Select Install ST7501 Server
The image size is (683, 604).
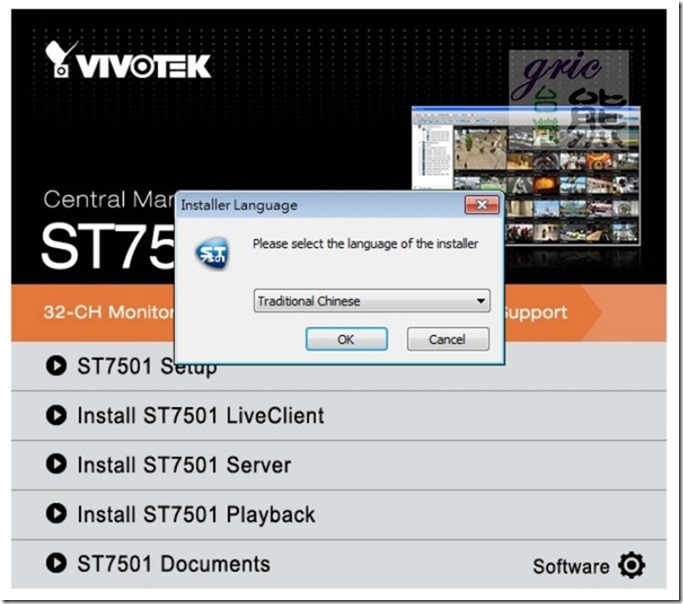pyautogui.click(x=184, y=464)
